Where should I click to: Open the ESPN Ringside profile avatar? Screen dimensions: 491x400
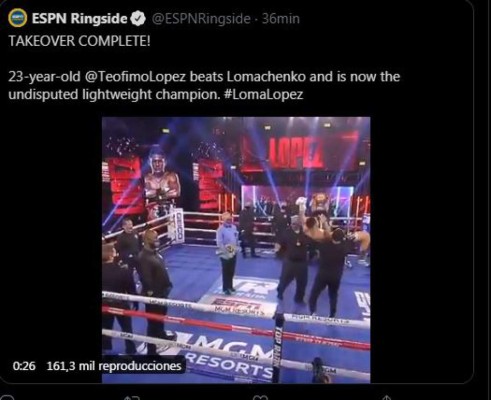click(x=18, y=18)
